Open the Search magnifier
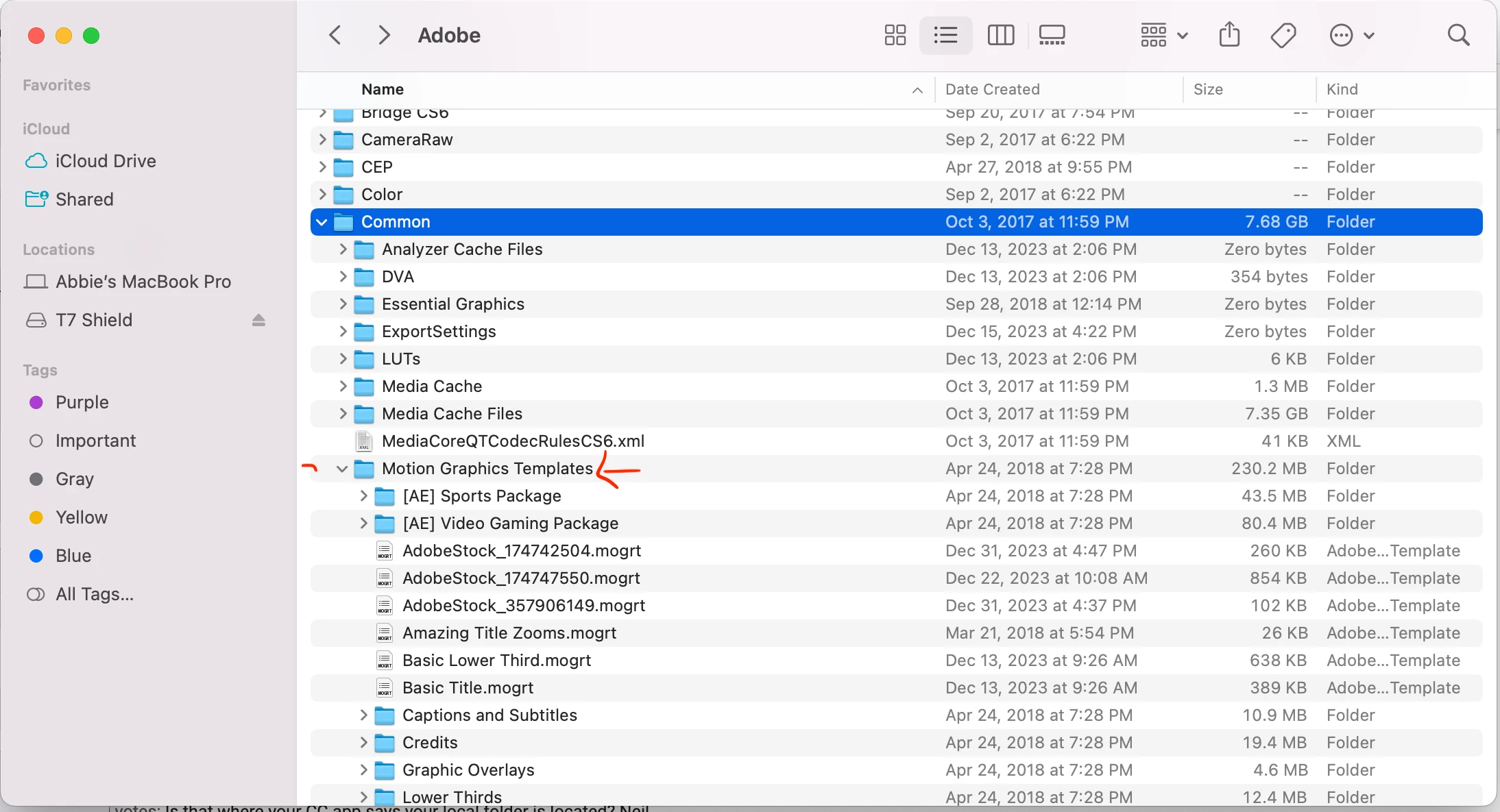The width and height of the screenshot is (1500, 812). (x=1458, y=35)
